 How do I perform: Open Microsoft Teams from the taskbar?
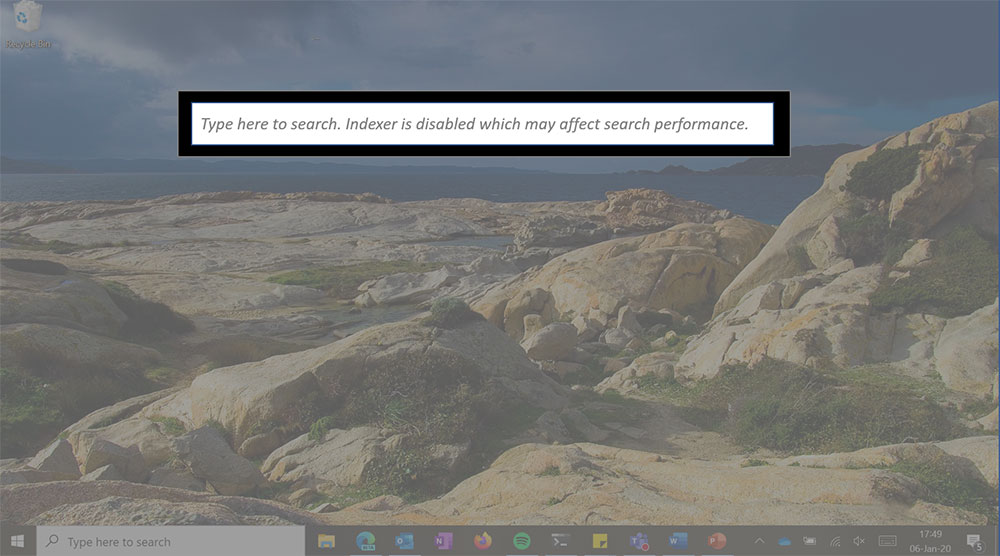tap(639, 541)
